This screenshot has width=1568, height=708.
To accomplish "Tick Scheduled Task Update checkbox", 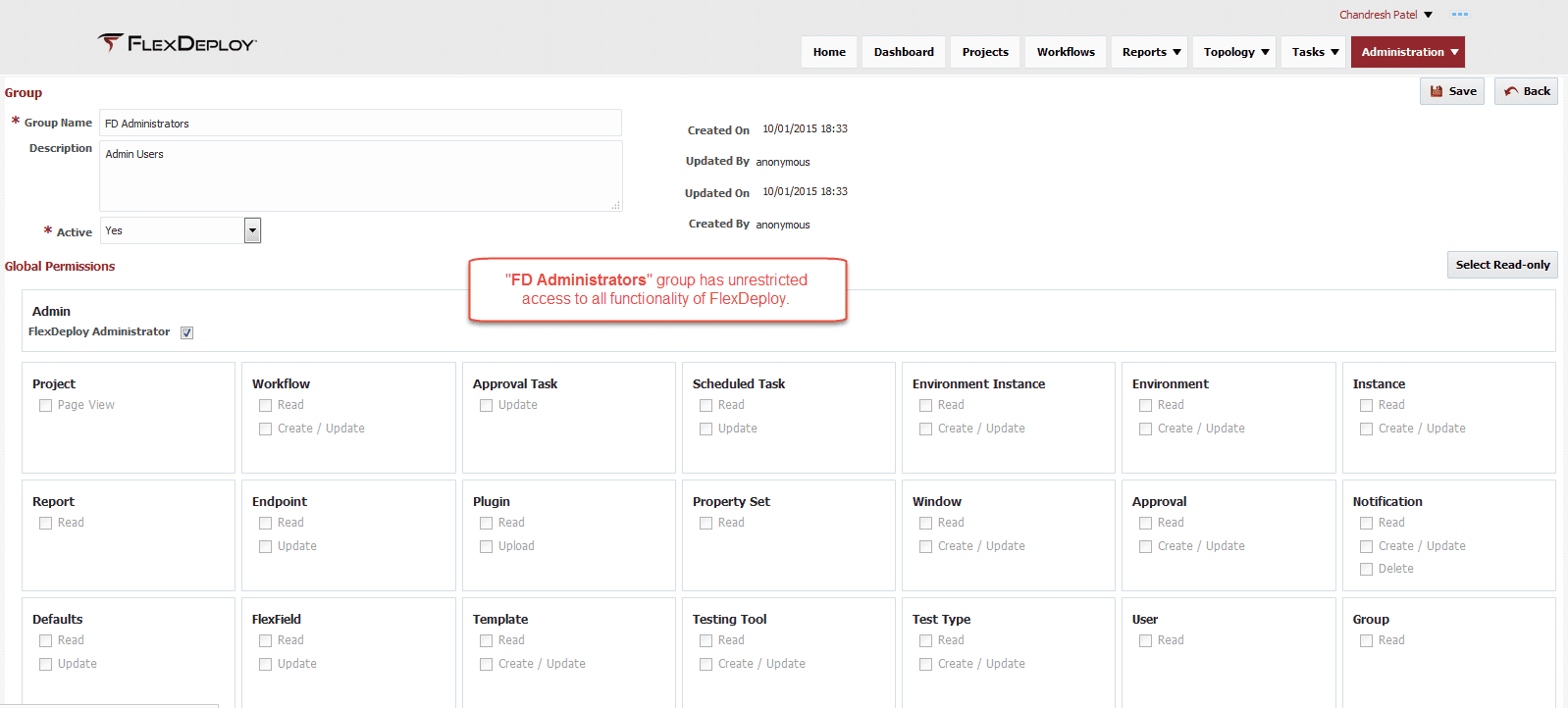I will [706, 429].
